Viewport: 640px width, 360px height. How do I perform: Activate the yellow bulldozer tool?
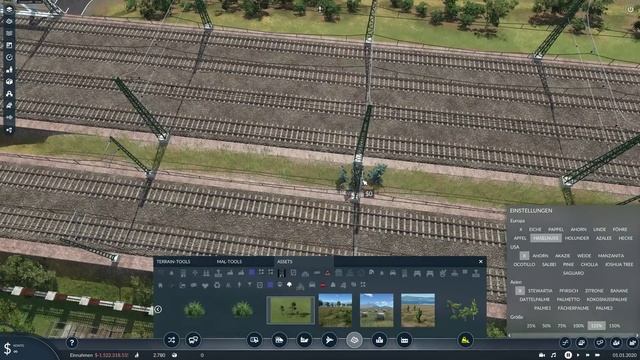465,340
